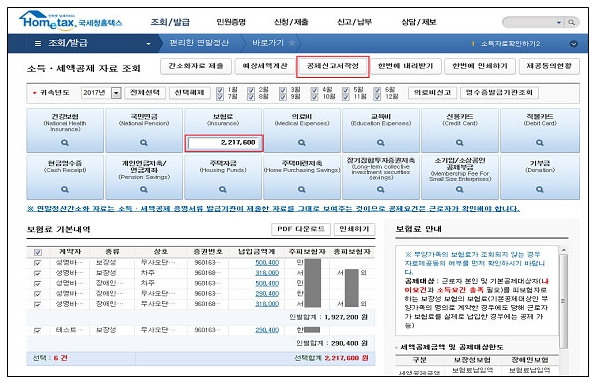Click the magnifier icon in top search box
The height and width of the screenshot is (386, 597).
tap(571, 22)
